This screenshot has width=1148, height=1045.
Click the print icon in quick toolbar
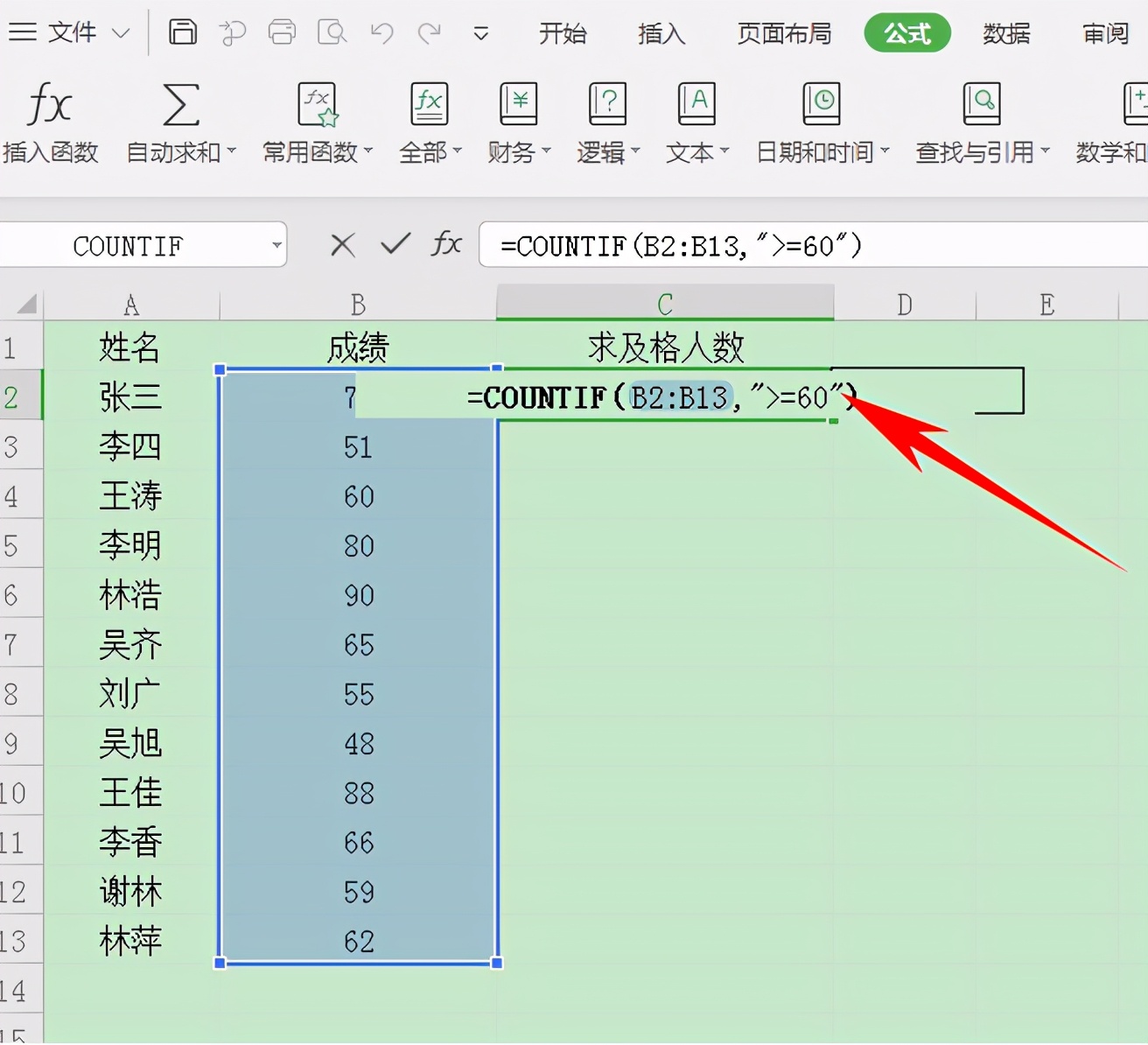click(282, 33)
